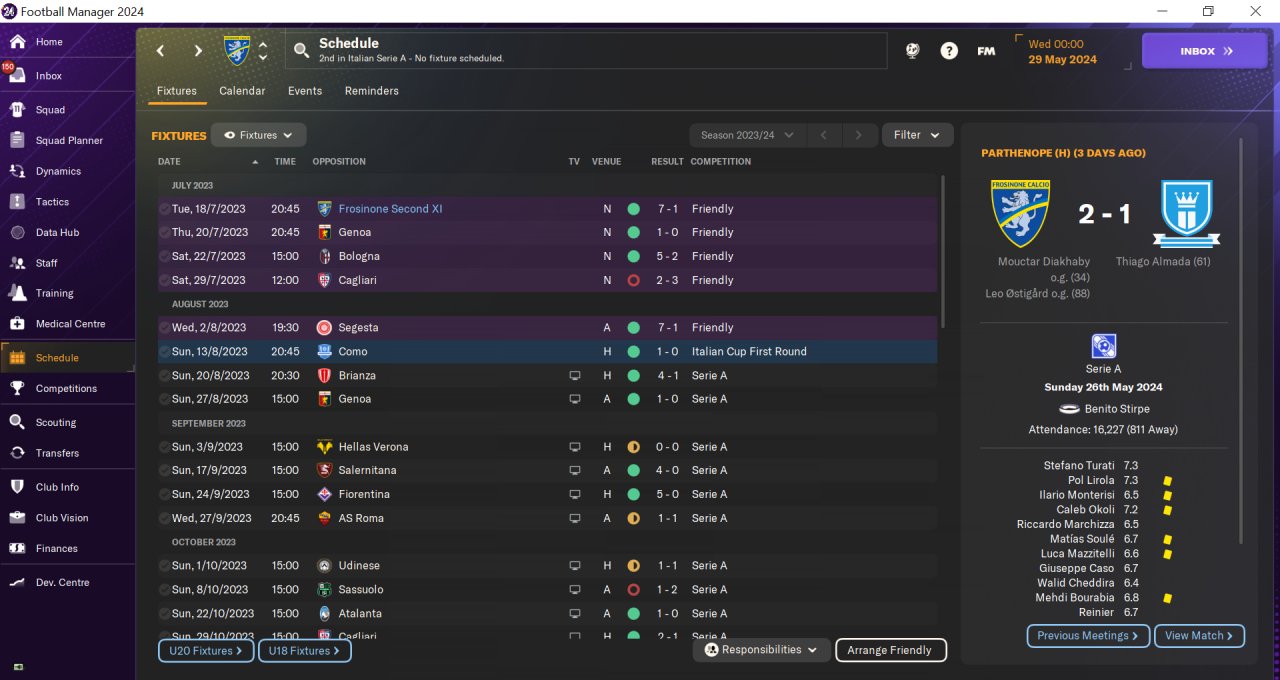
Task: Open the Finances icon in sidebar
Action: click(x=17, y=548)
